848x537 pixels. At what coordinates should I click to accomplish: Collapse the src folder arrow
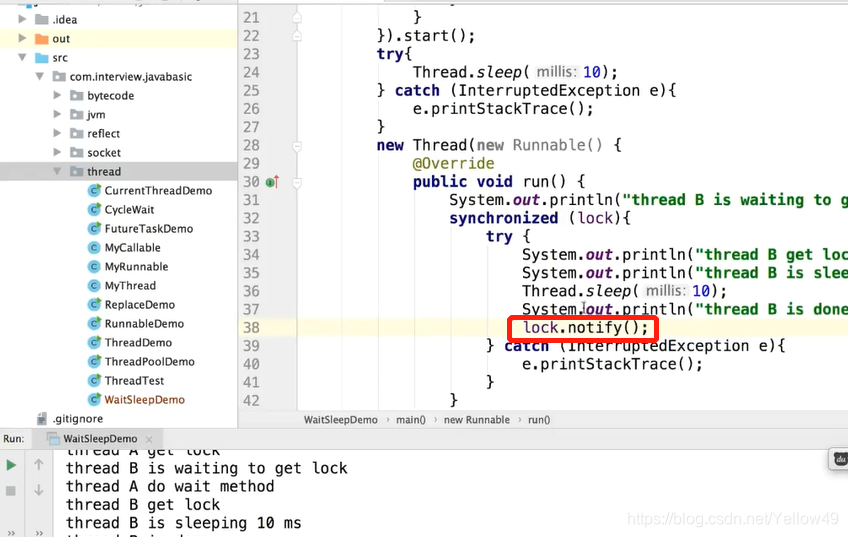(22, 57)
